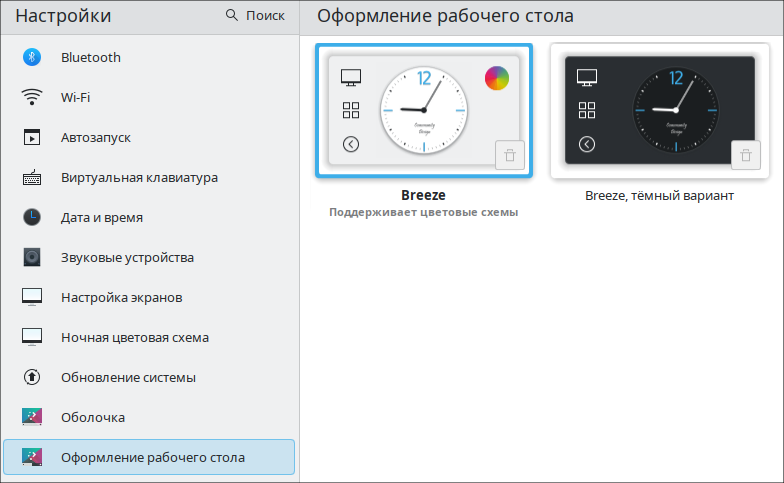The height and width of the screenshot is (483, 784).
Task: Click the Autostart (Автозапуск) icon
Action: [x=32, y=137]
